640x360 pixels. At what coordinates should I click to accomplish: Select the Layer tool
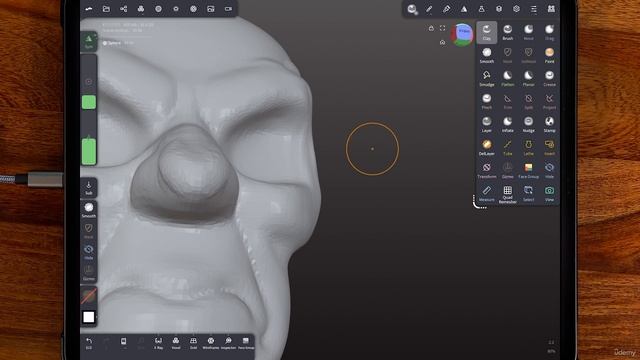pos(487,124)
